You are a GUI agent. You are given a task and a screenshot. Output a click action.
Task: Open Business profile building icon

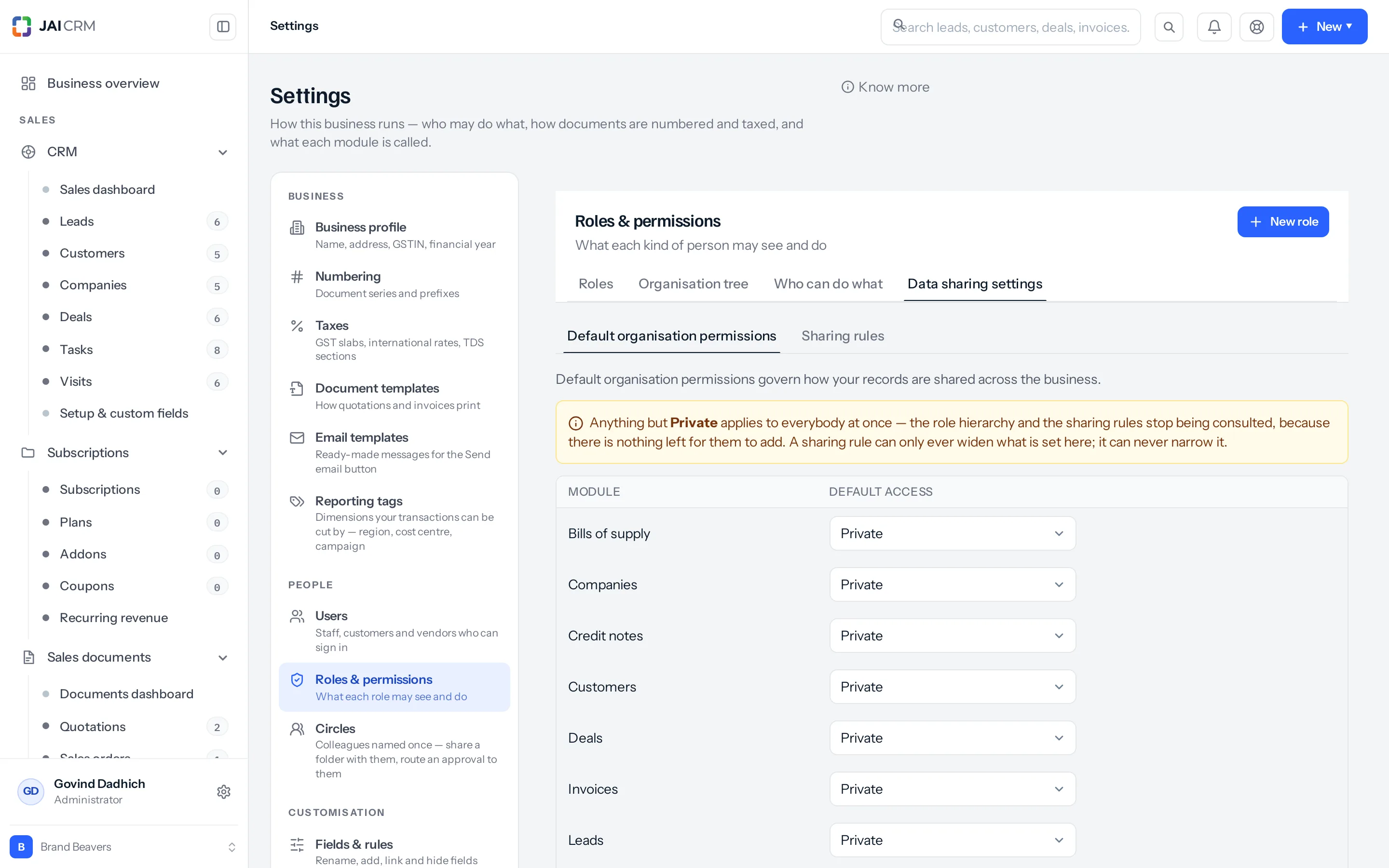click(297, 228)
